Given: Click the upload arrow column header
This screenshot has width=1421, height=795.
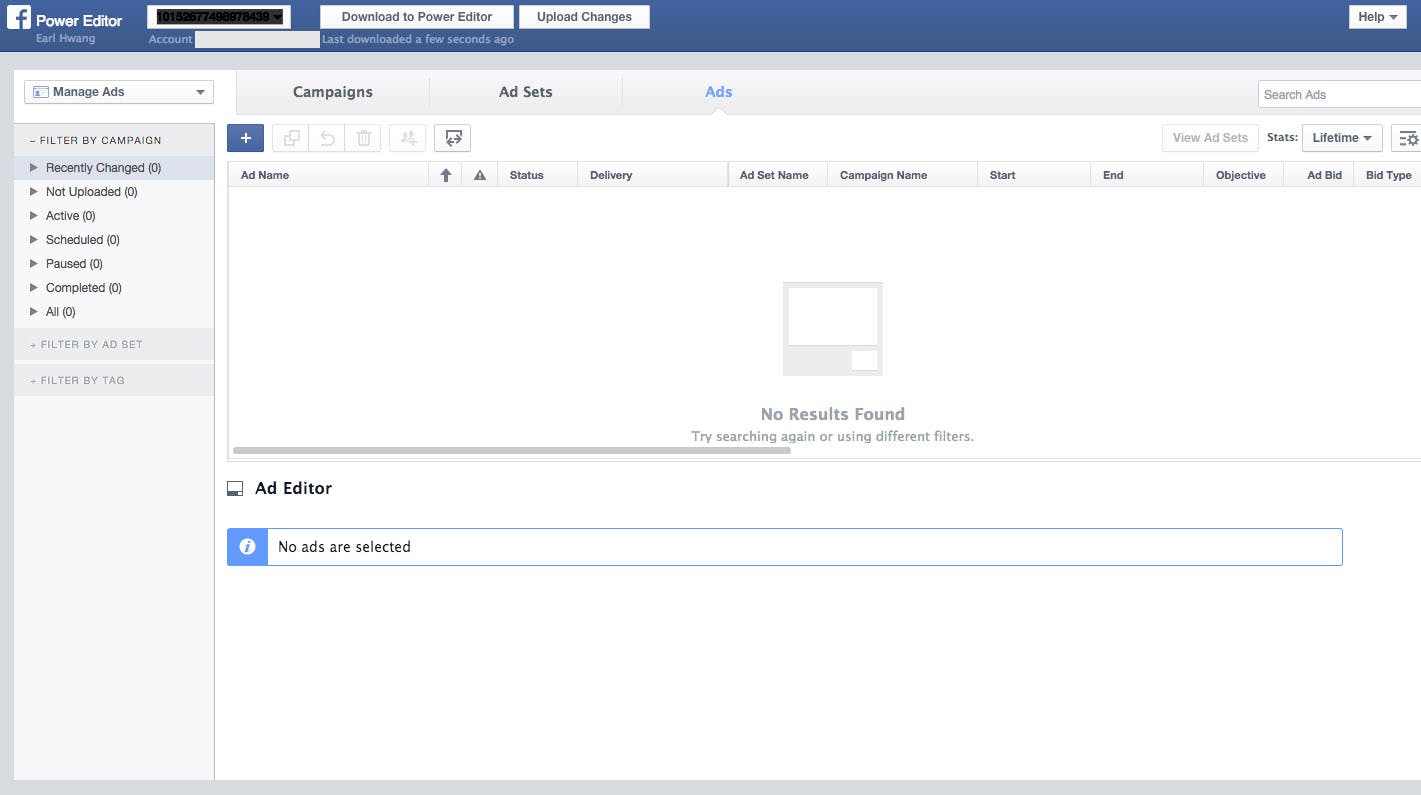Looking at the screenshot, I should pos(446,175).
